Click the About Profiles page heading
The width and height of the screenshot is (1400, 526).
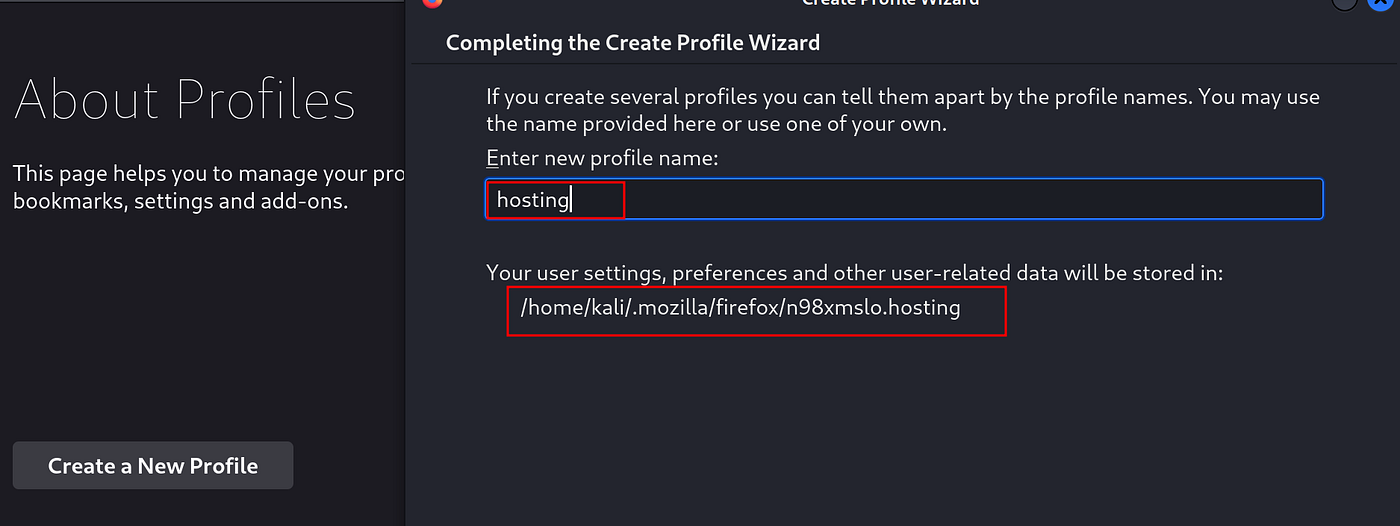coord(185,100)
